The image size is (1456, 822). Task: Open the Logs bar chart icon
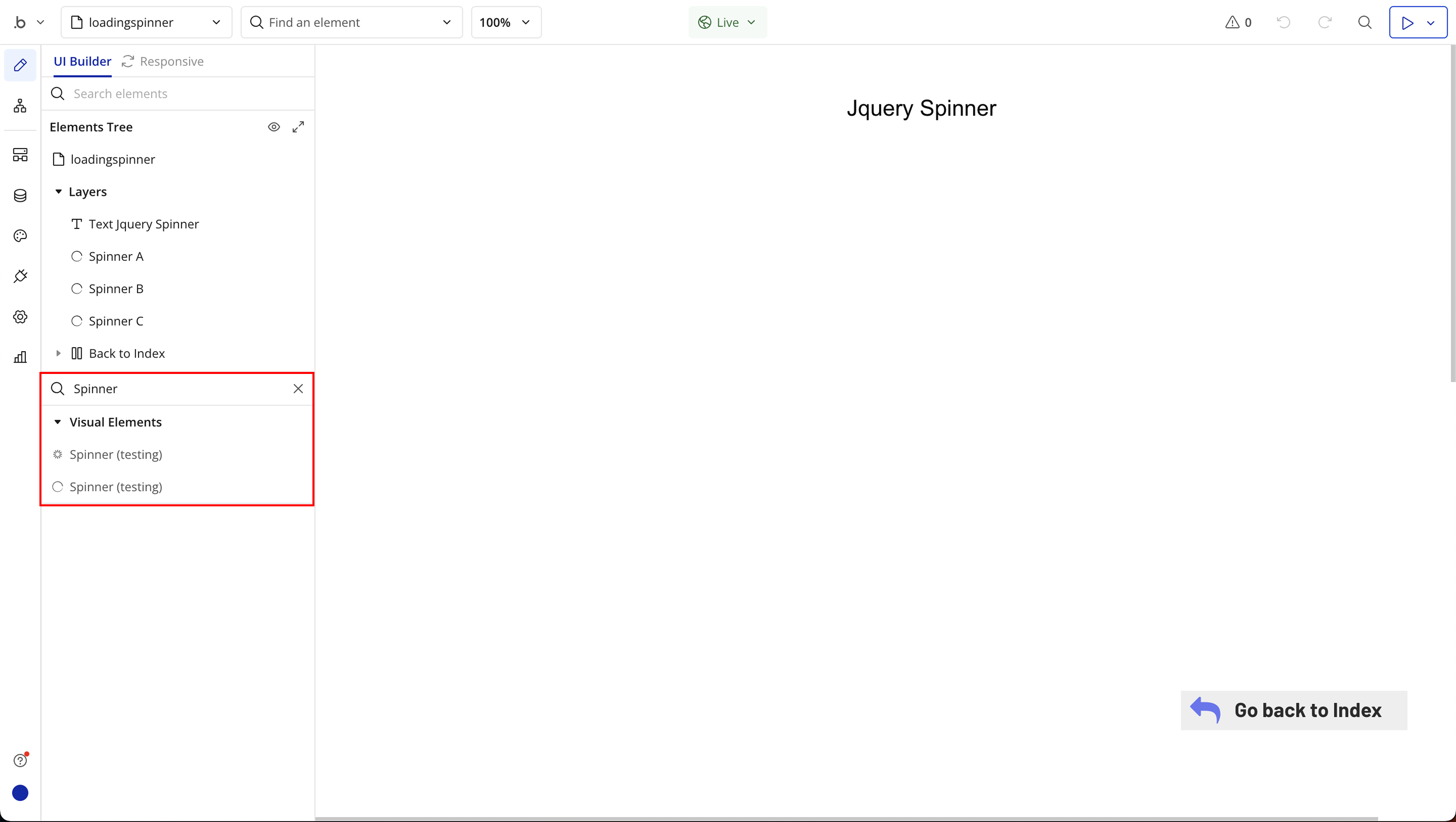pos(20,357)
